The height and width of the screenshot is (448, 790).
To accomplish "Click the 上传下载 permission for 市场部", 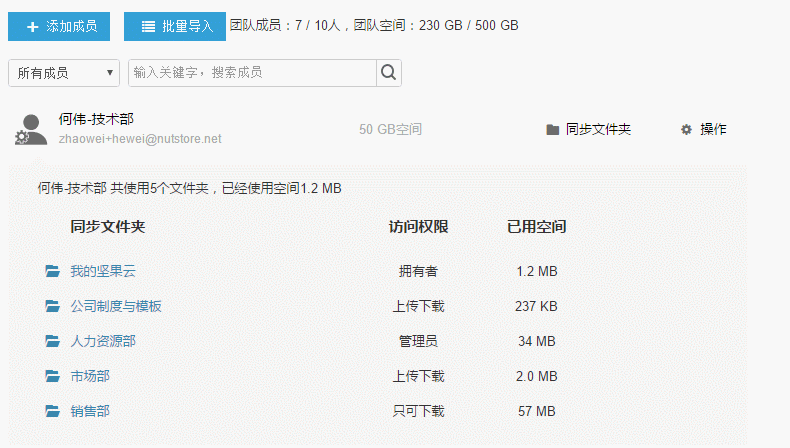I will (x=418, y=376).
